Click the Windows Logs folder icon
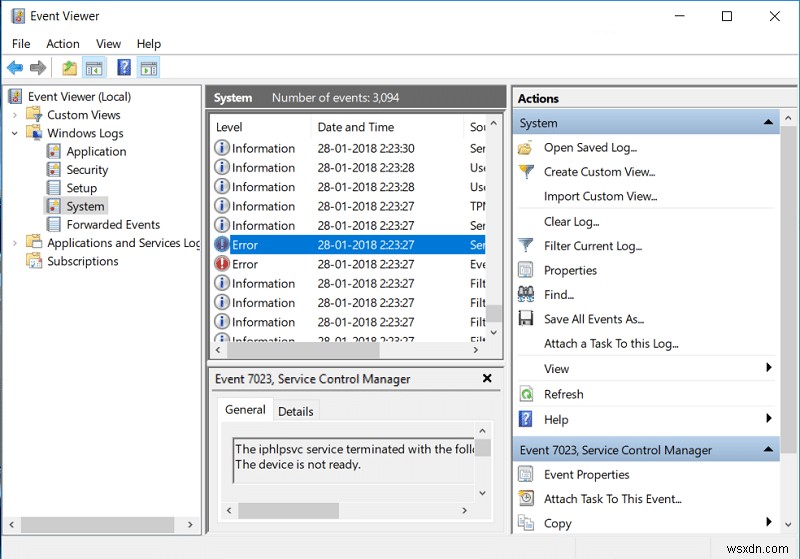 click(x=34, y=133)
